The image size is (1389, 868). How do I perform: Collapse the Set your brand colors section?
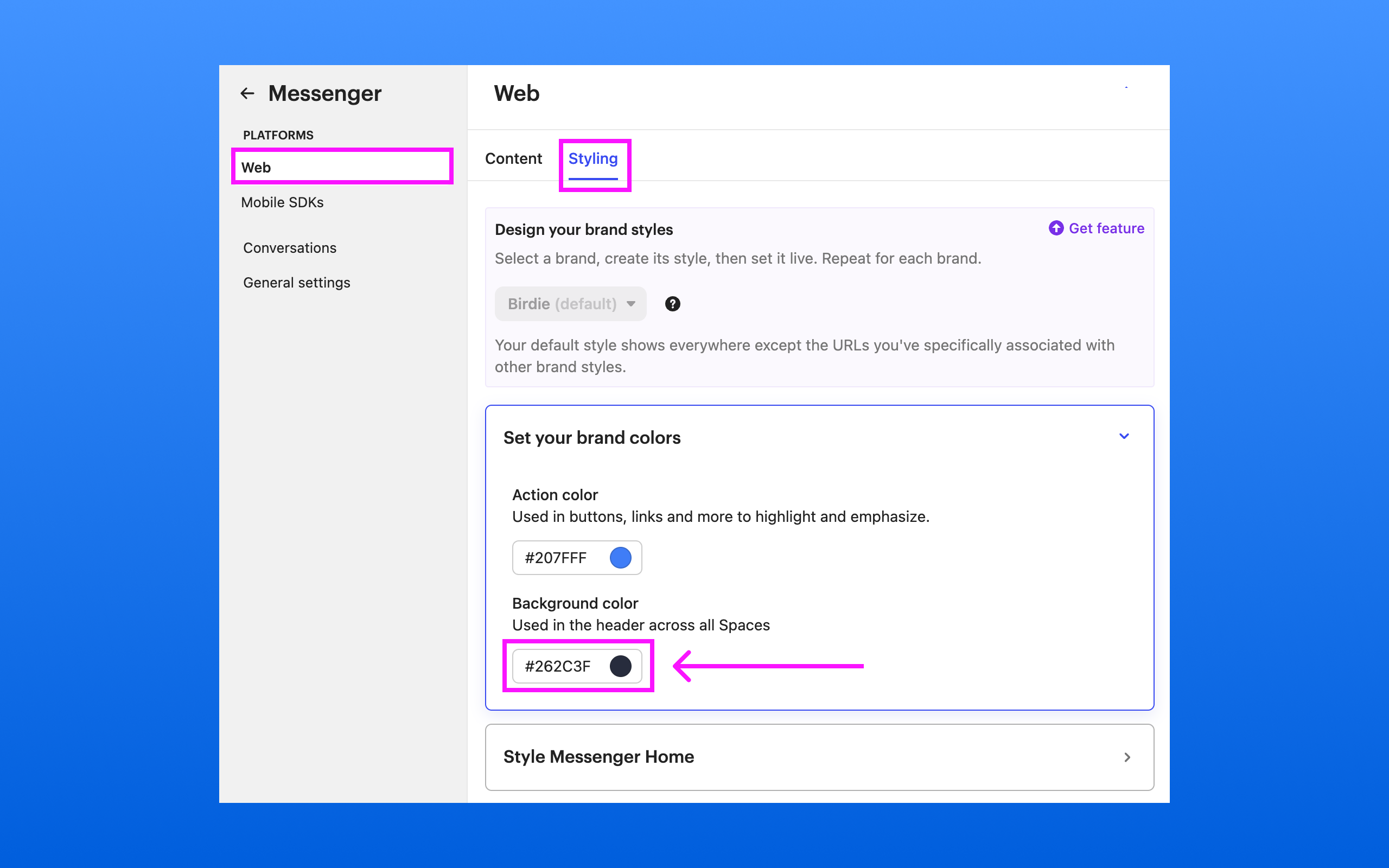click(x=1124, y=436)
